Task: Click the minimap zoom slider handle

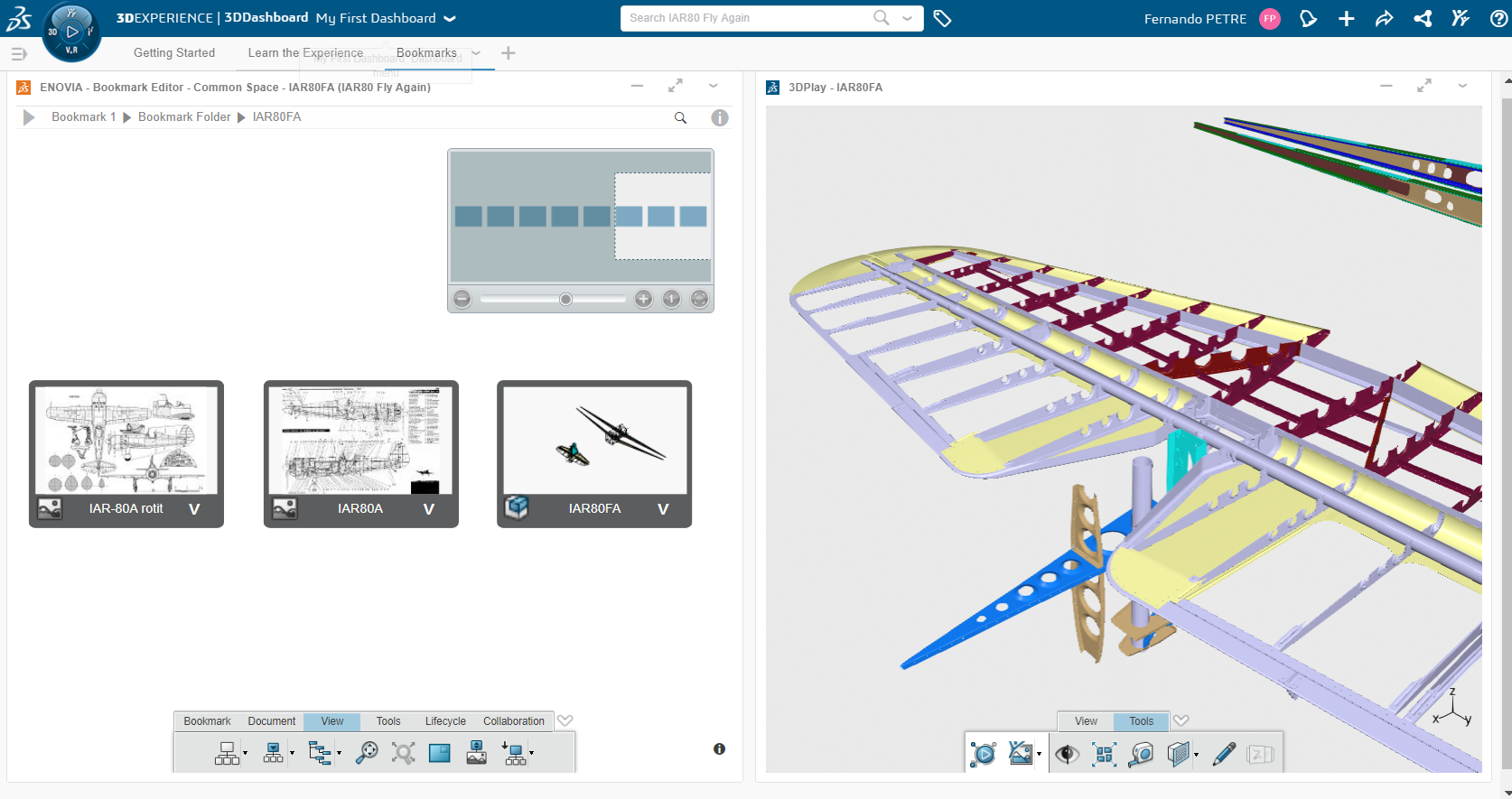Action: tap(565, 299)
